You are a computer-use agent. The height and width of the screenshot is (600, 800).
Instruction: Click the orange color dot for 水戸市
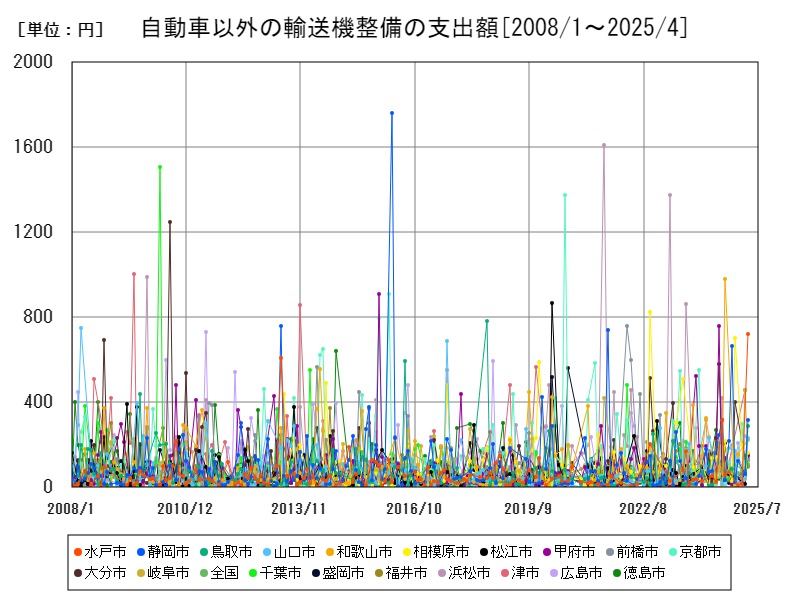click(x=78, y=552)
